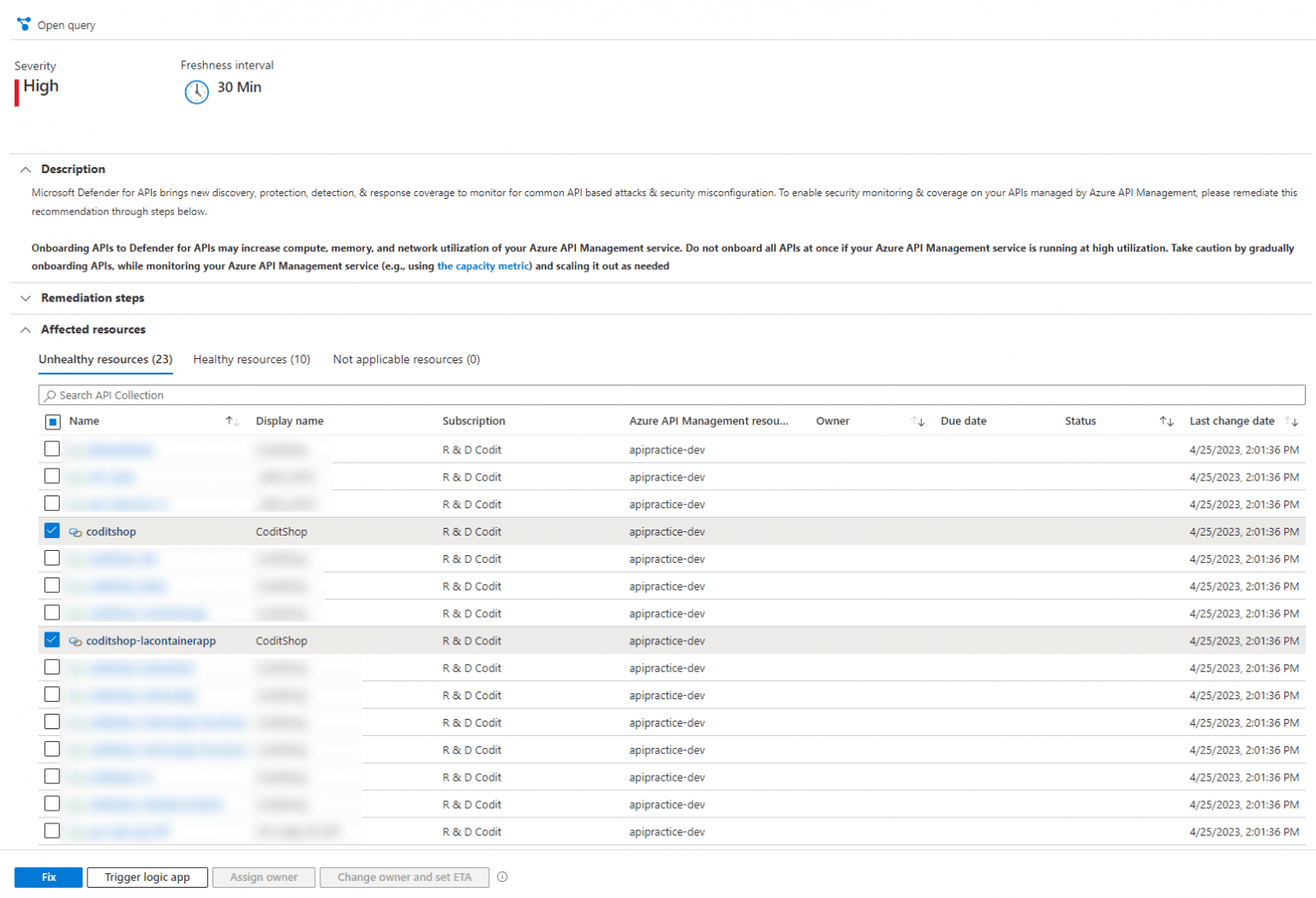Click the Fix button
1316x898 pixels.
(x=48, y=877)
